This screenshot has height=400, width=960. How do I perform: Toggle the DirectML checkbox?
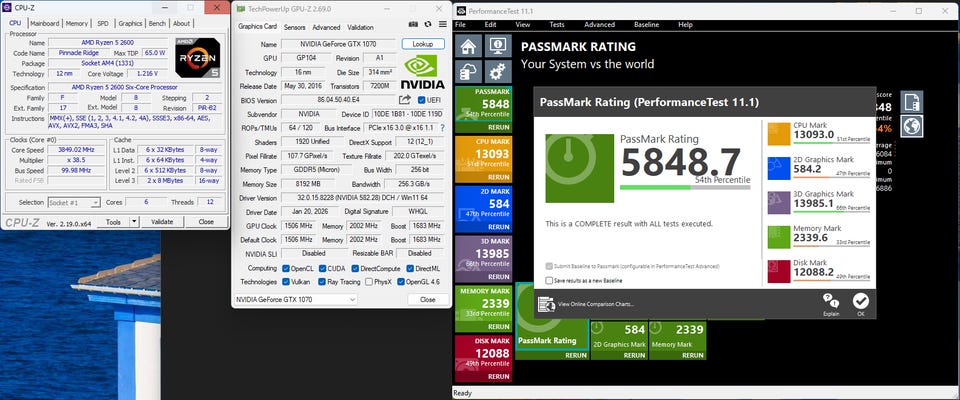[410, 268]
